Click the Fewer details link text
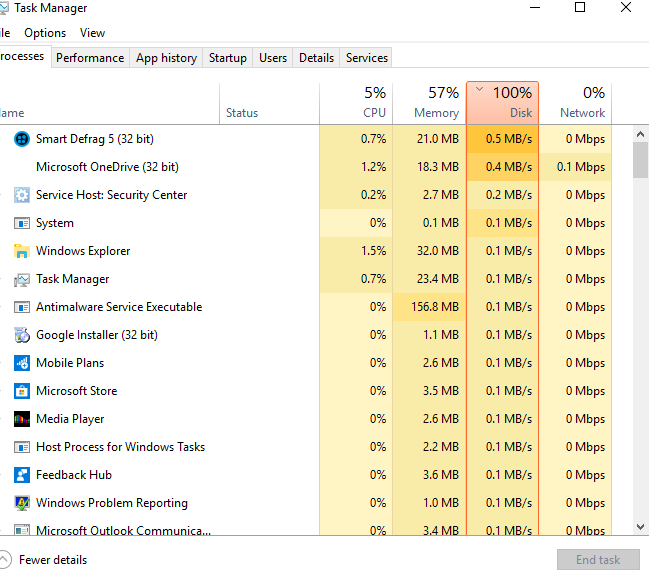The image size is (649, 577). tap(53, 560)
